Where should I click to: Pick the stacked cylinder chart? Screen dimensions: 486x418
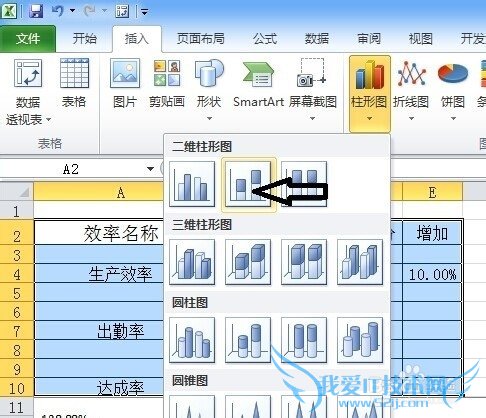[248, 340]
